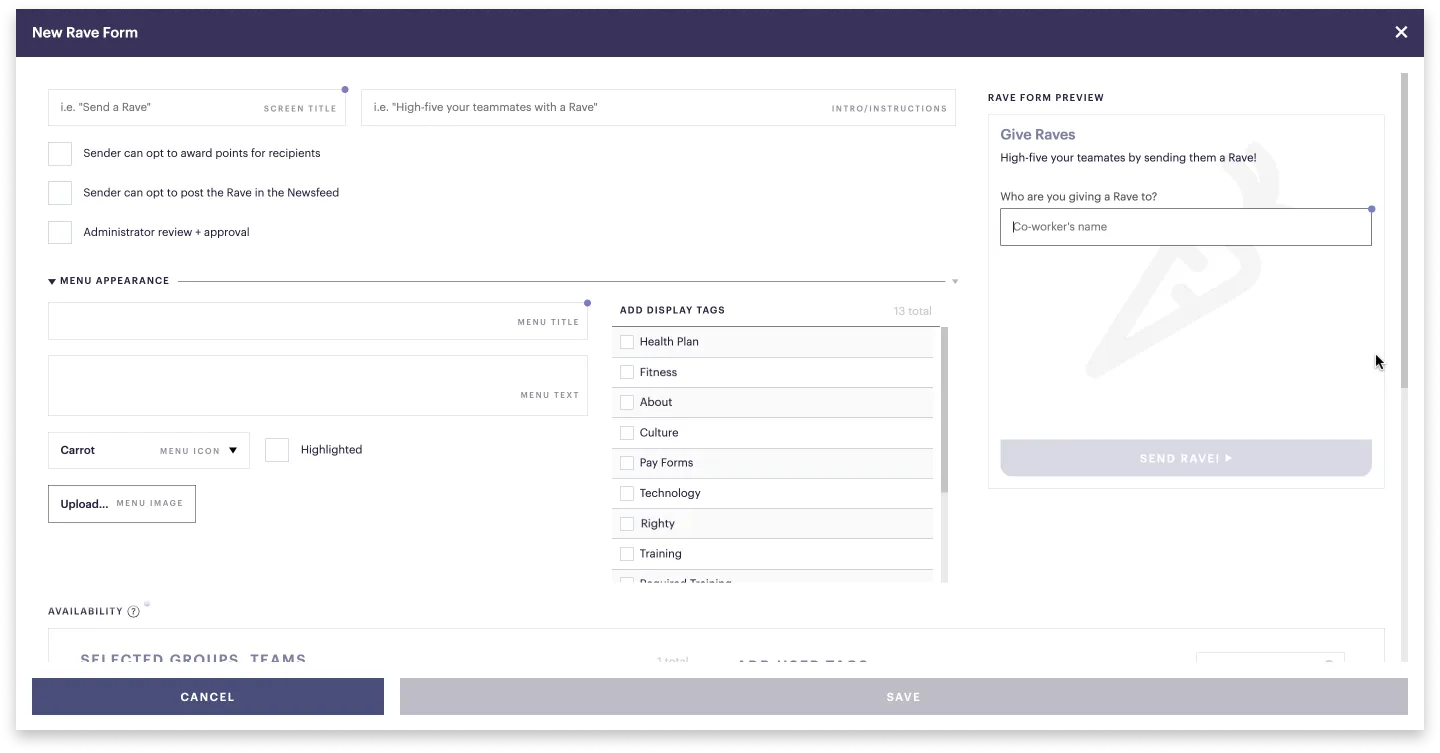Check Administrator review + approval
This screenshot has height=753, width=1440.
point(60,232)
